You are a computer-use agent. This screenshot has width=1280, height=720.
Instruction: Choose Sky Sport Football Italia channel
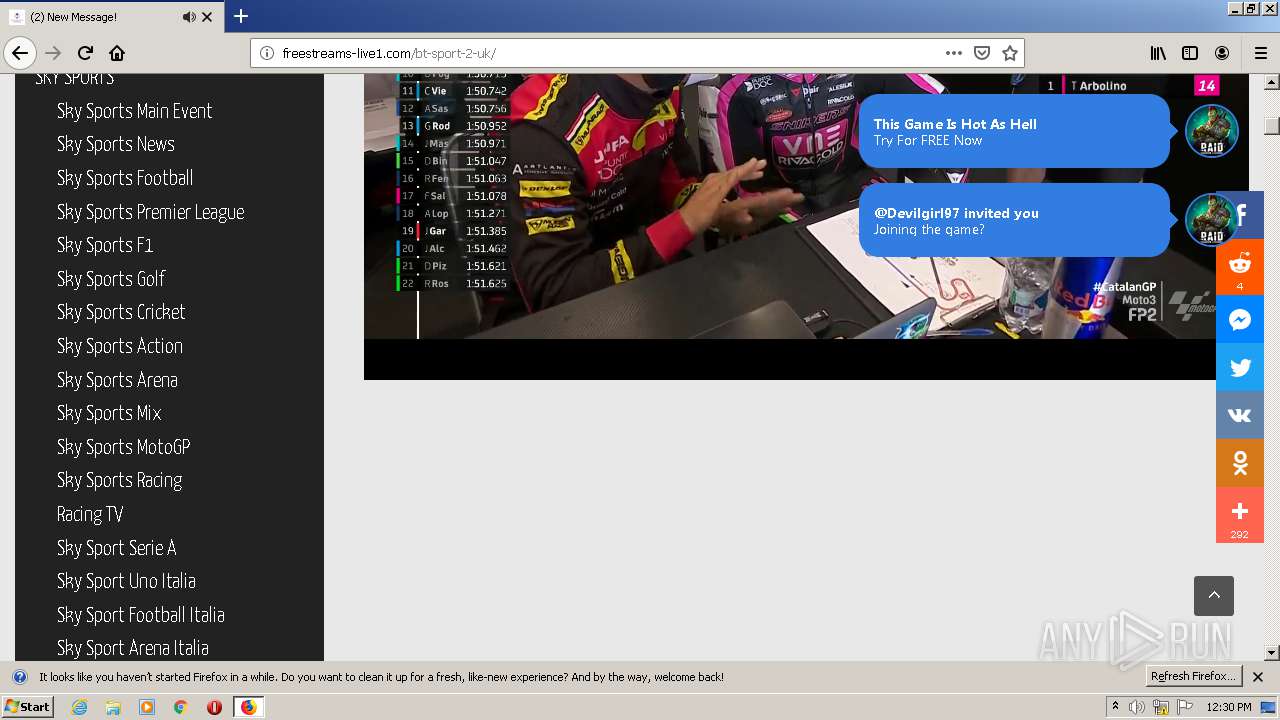(x=141, y=615)
